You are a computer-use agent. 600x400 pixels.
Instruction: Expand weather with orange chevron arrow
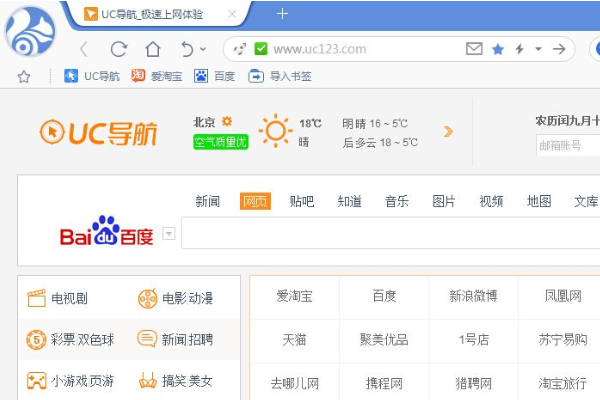coord(448,132)
